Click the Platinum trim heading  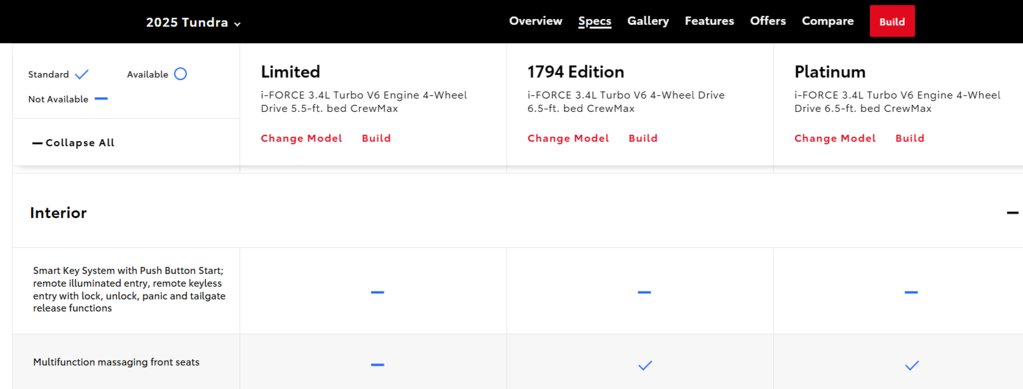pyautogui.click(x=830, y=72)
